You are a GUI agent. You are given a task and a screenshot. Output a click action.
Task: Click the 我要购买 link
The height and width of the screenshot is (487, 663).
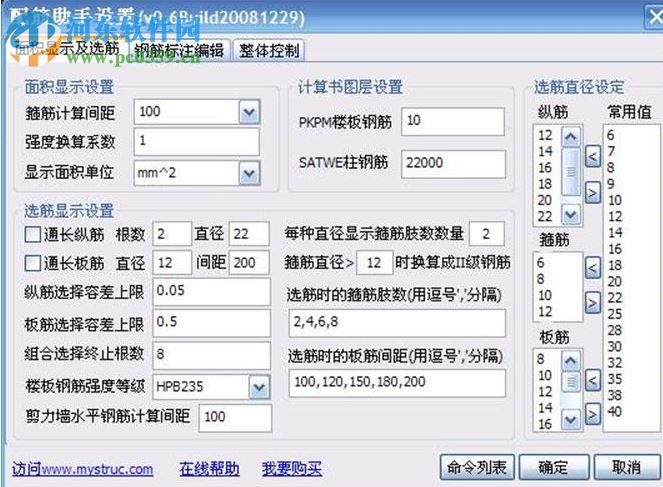point(292,469)
